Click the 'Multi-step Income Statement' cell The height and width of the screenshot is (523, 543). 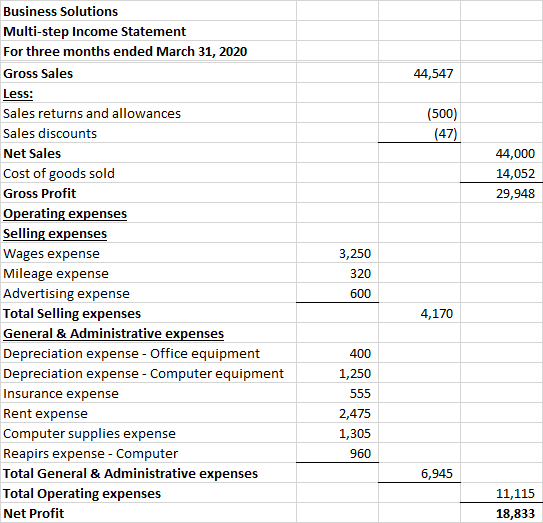pyautogui.click(x=95, y=32)
